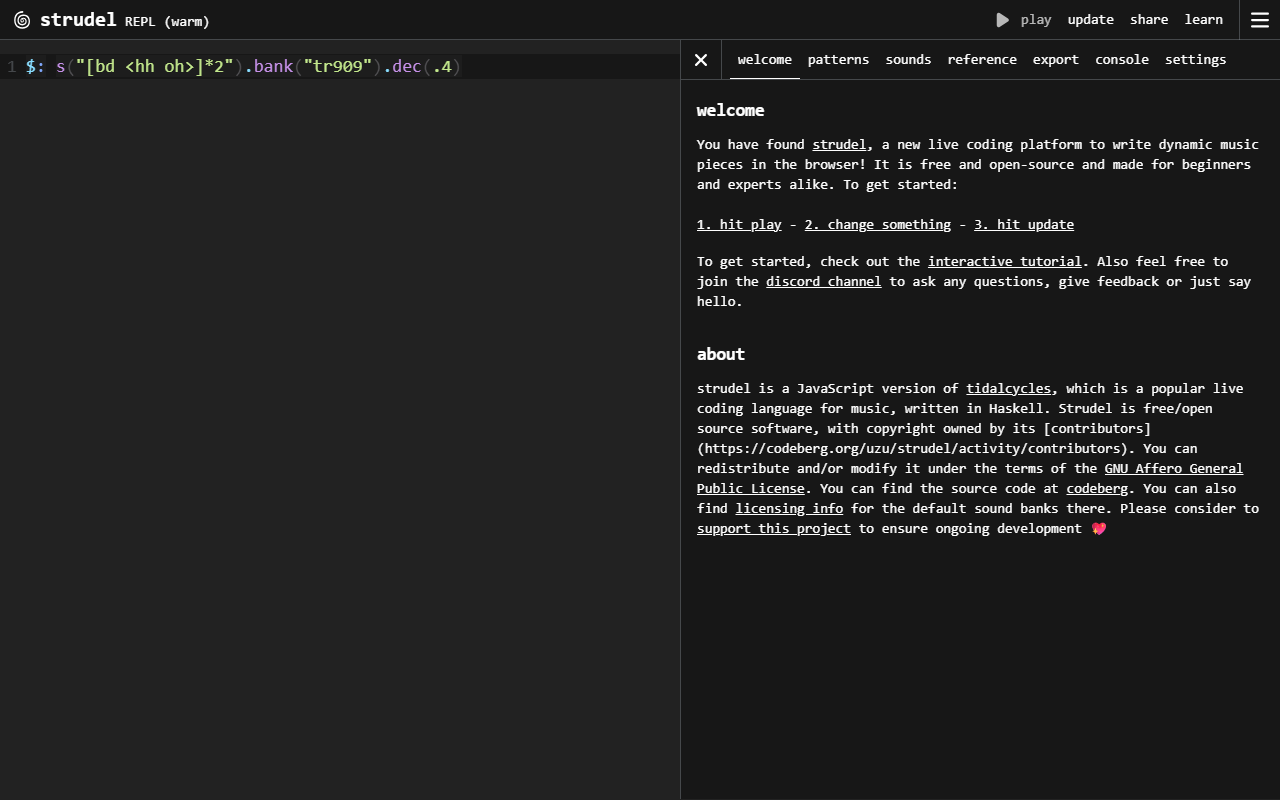The width and height of the screenshot is (1280, 800).
Task: Follow the strudel link in welcome text
Action: pyautogui.click(x=839, y=145)
